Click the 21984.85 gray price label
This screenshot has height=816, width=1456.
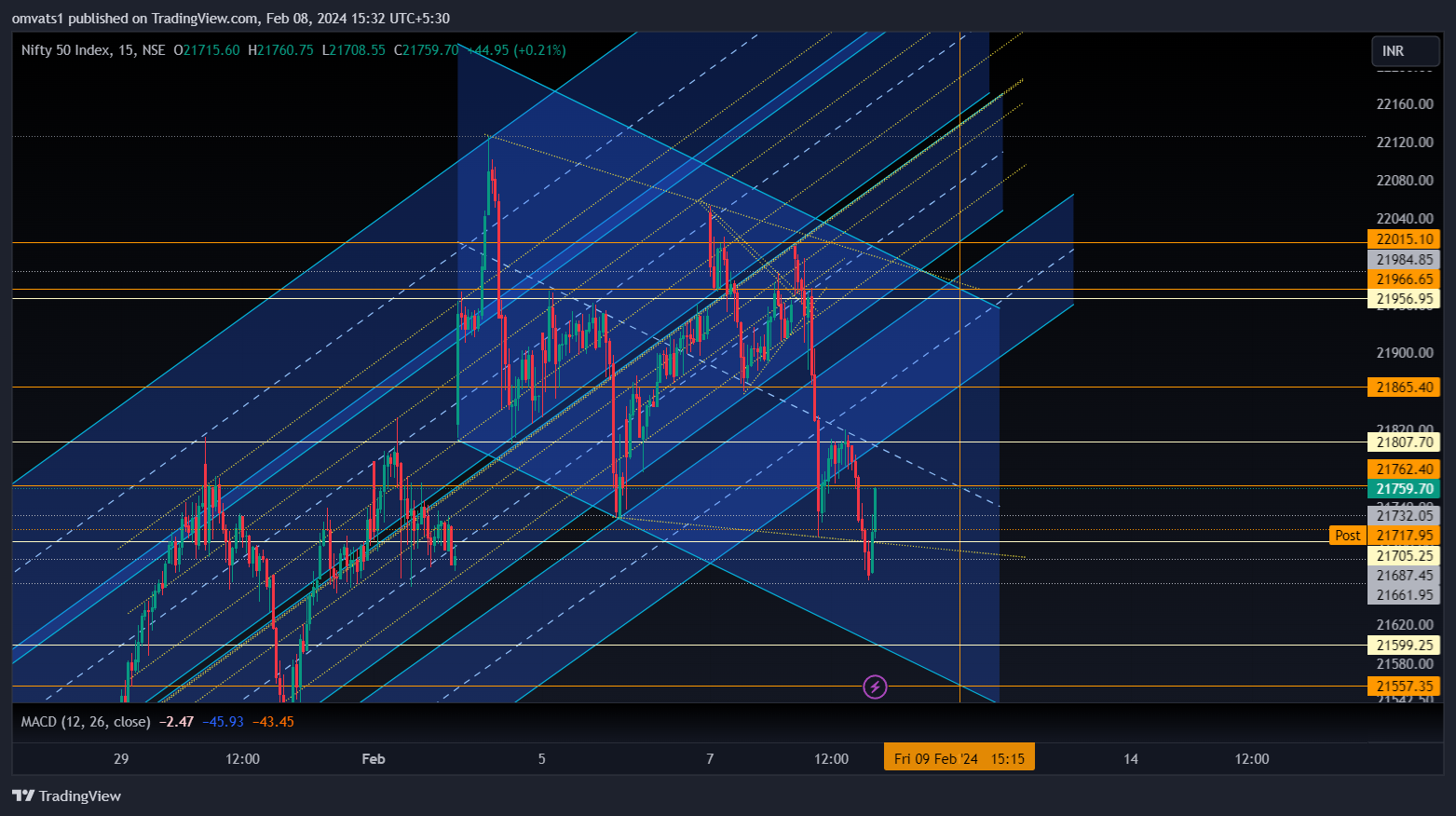[x=1404, y=260]
